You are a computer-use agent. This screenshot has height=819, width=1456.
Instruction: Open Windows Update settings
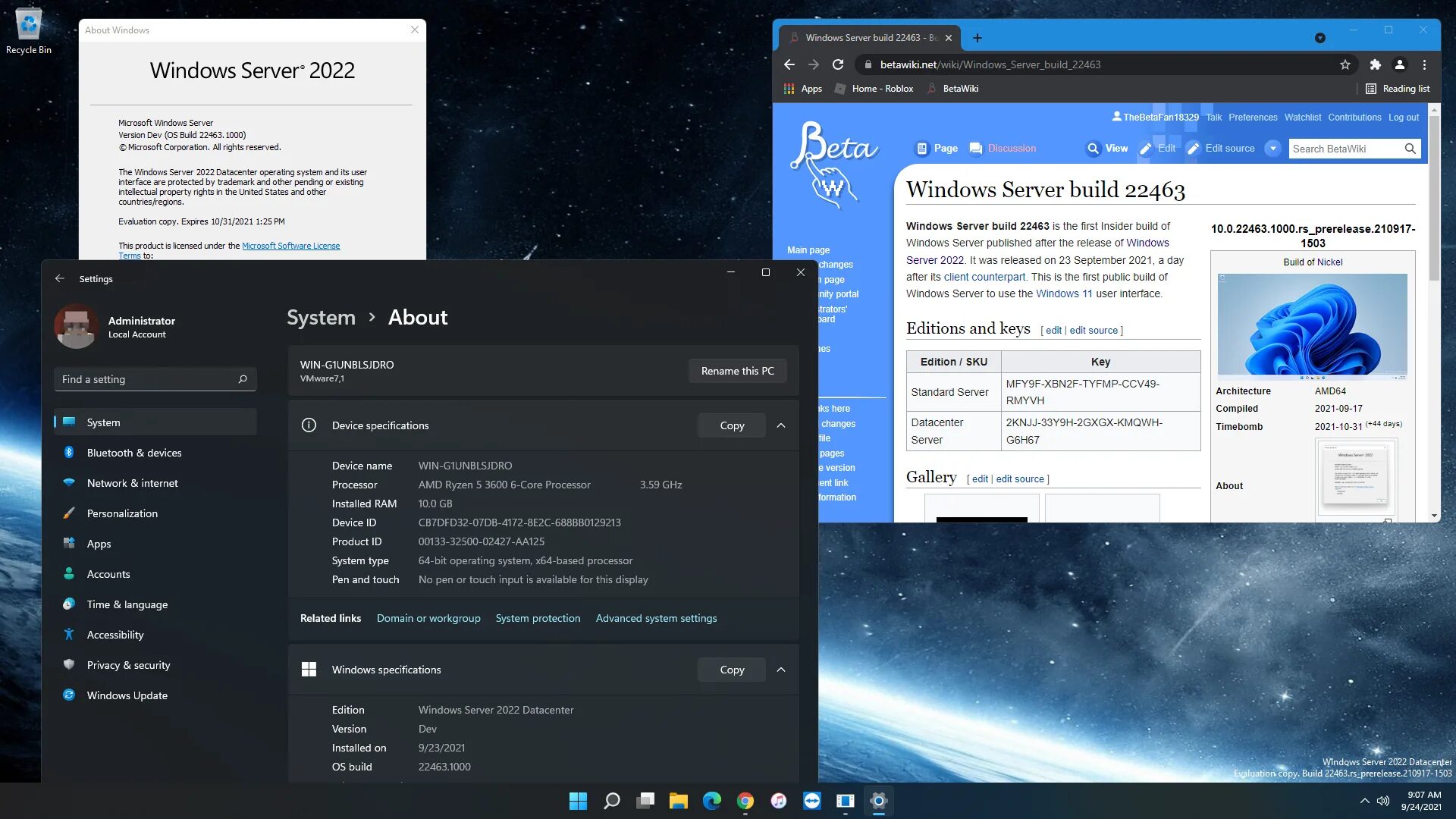point(155,695)
